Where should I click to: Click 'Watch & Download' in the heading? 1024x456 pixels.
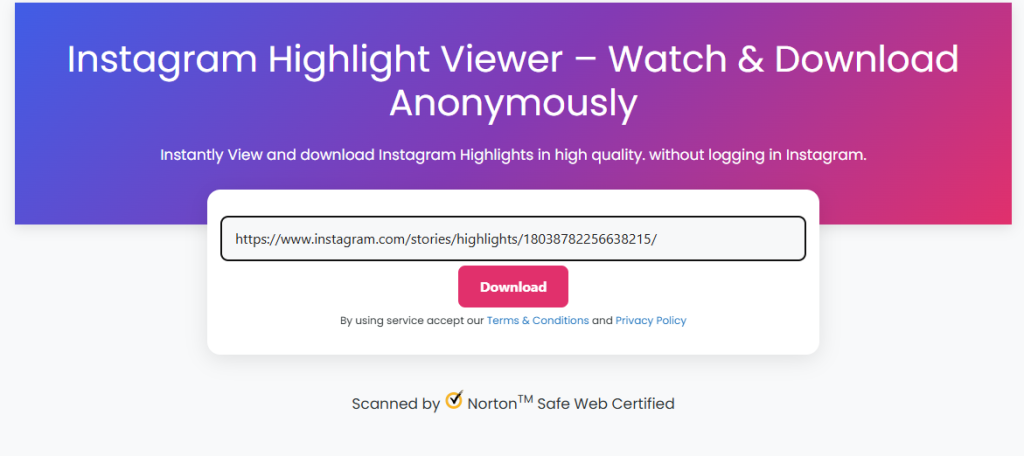click(x=784, y=60)
